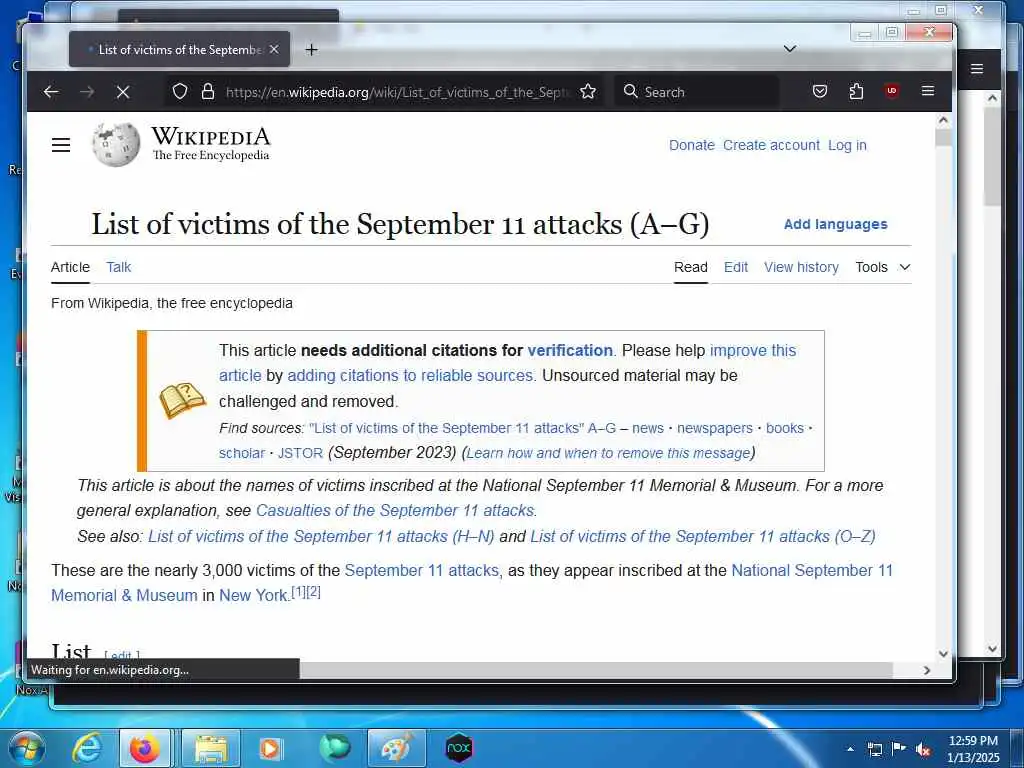Bookmark this page with the star icon
The width and height of the screenshot is (1024, 768).
coord(588,91)
